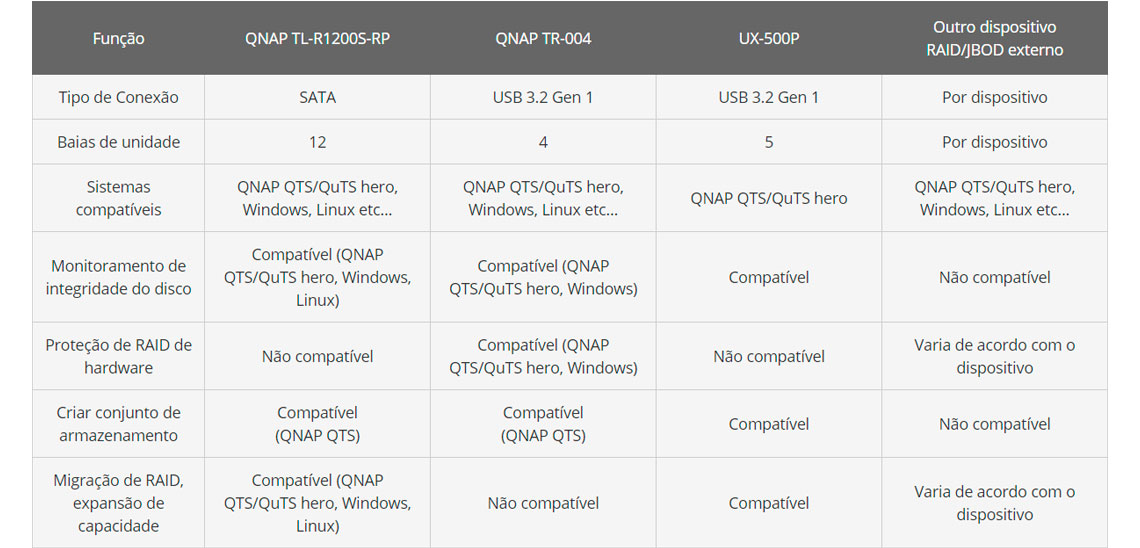Click the "Criar conjunto de armazenamento" label
Image resolution: width=1140 pixels, height=548 pixels.
pos(118,424)
